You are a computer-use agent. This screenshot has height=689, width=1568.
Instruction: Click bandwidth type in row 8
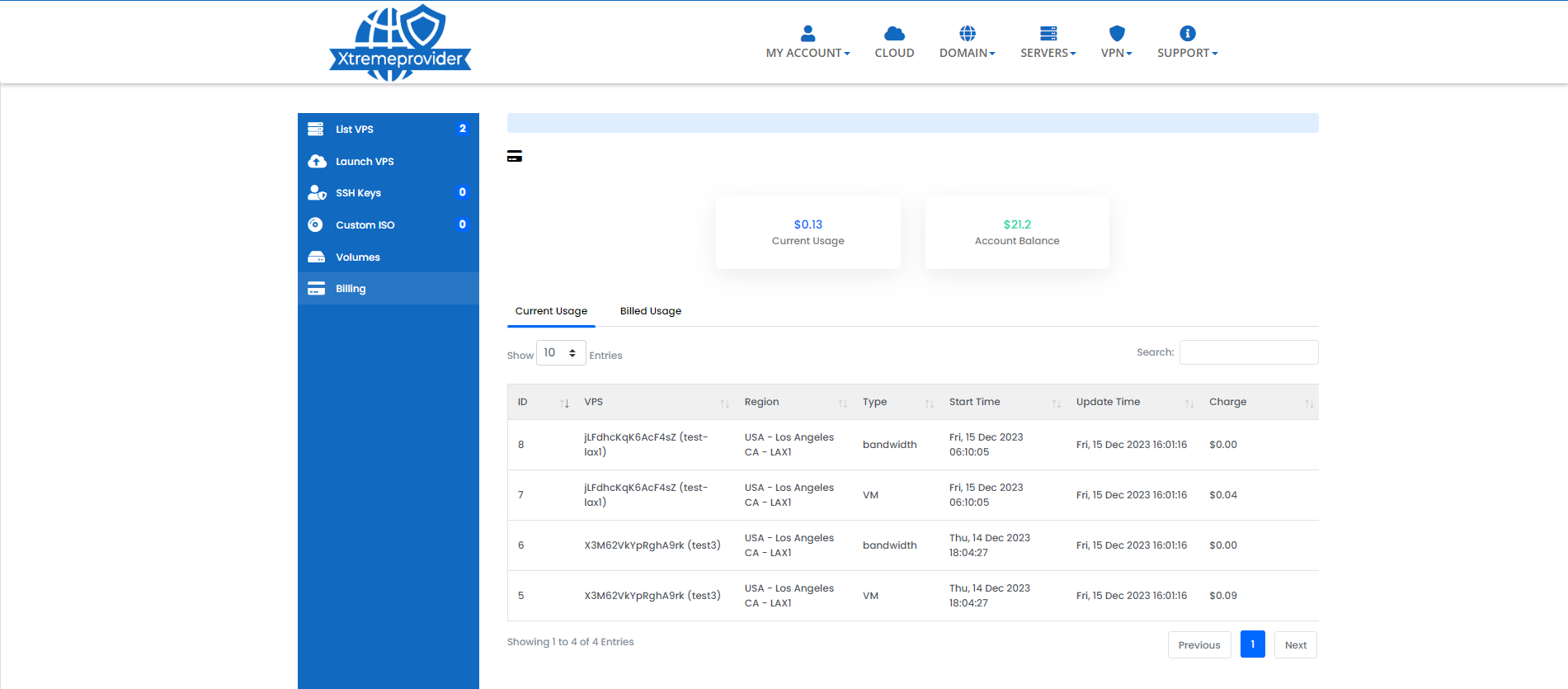point(890,445)
